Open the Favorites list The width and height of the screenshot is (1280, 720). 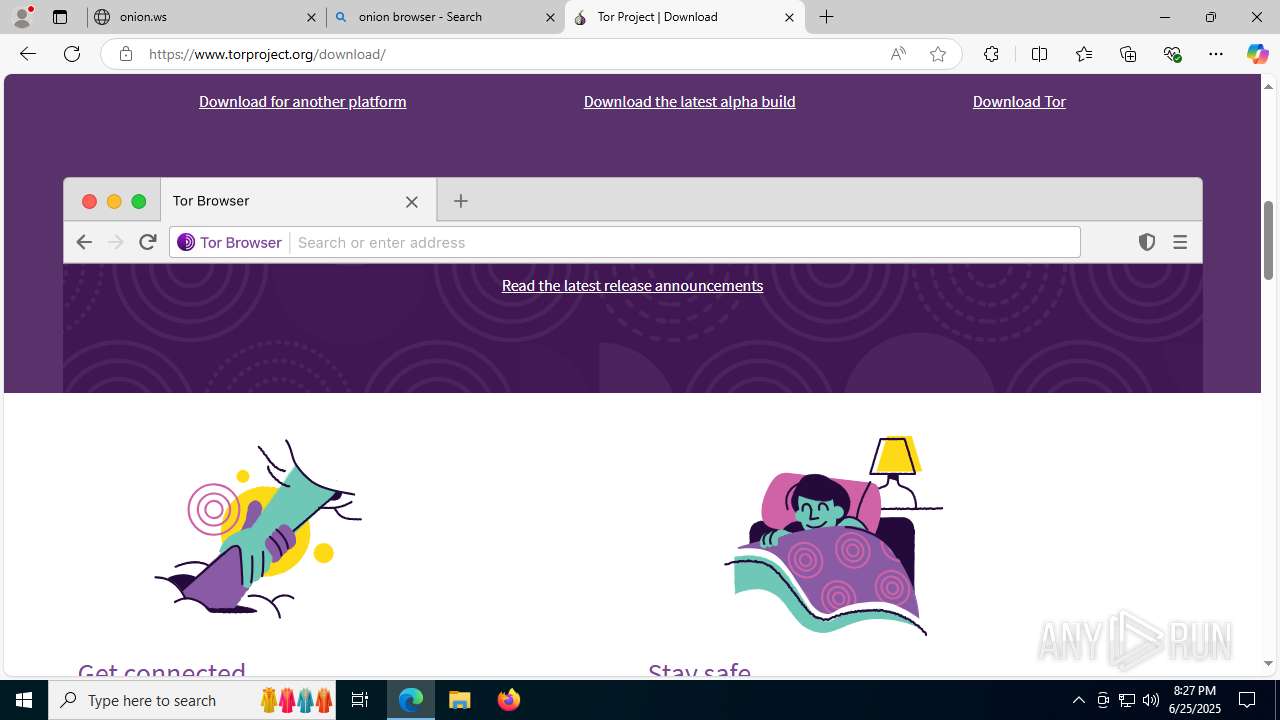tap(1084, 54)
